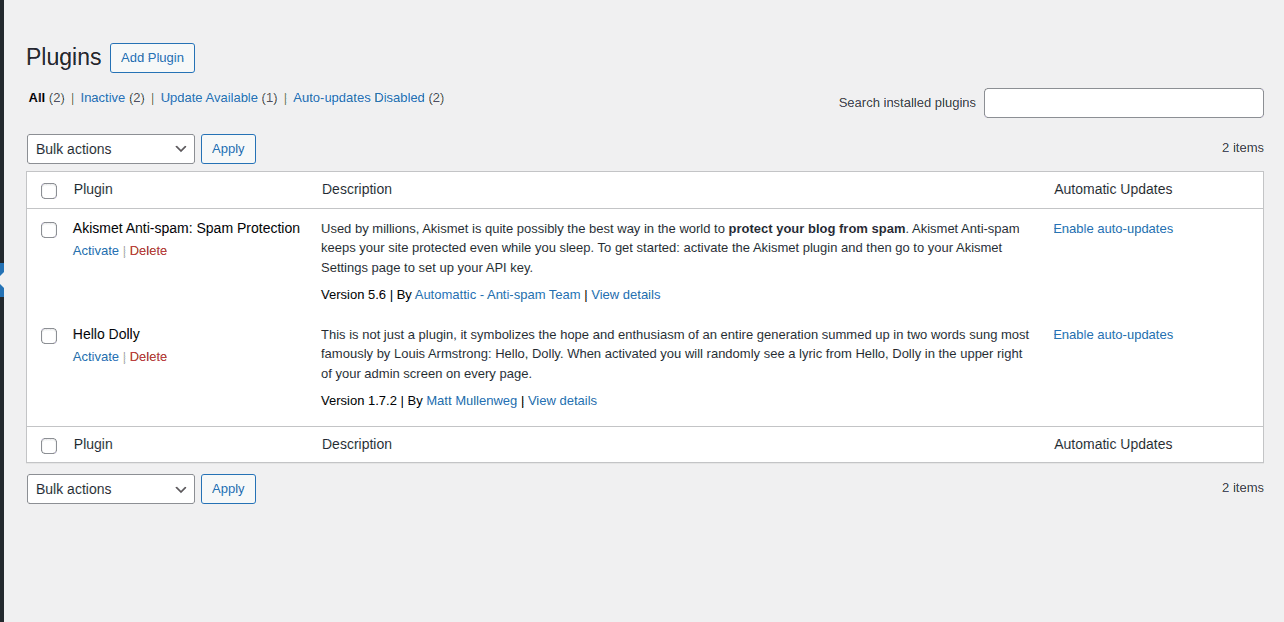This screenshot has width=1284, height=622.
Task: Click the bottom 2 items count
Action: pyautogui.click(x=1243, y=488)
